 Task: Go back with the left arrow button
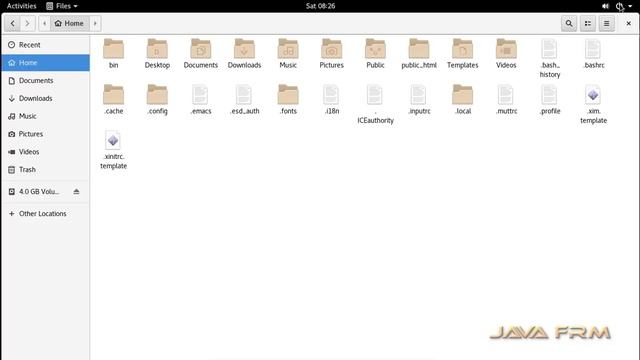point(13,24)
